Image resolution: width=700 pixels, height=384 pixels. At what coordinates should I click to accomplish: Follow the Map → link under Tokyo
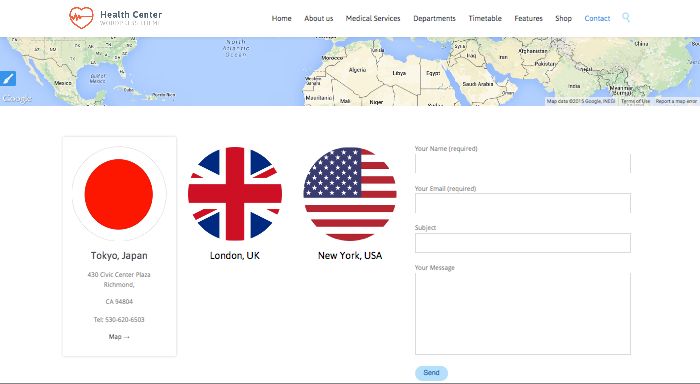119,337
